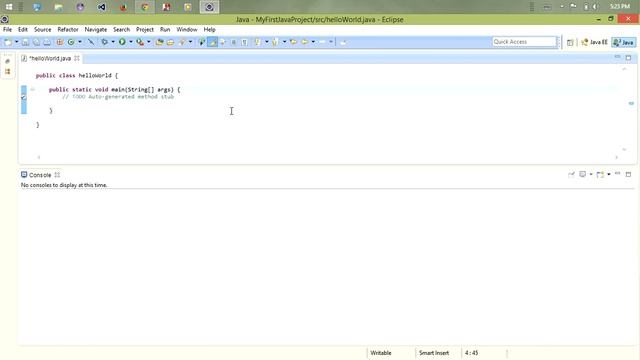Click the Display Selected Console icon

coord(582,174)
